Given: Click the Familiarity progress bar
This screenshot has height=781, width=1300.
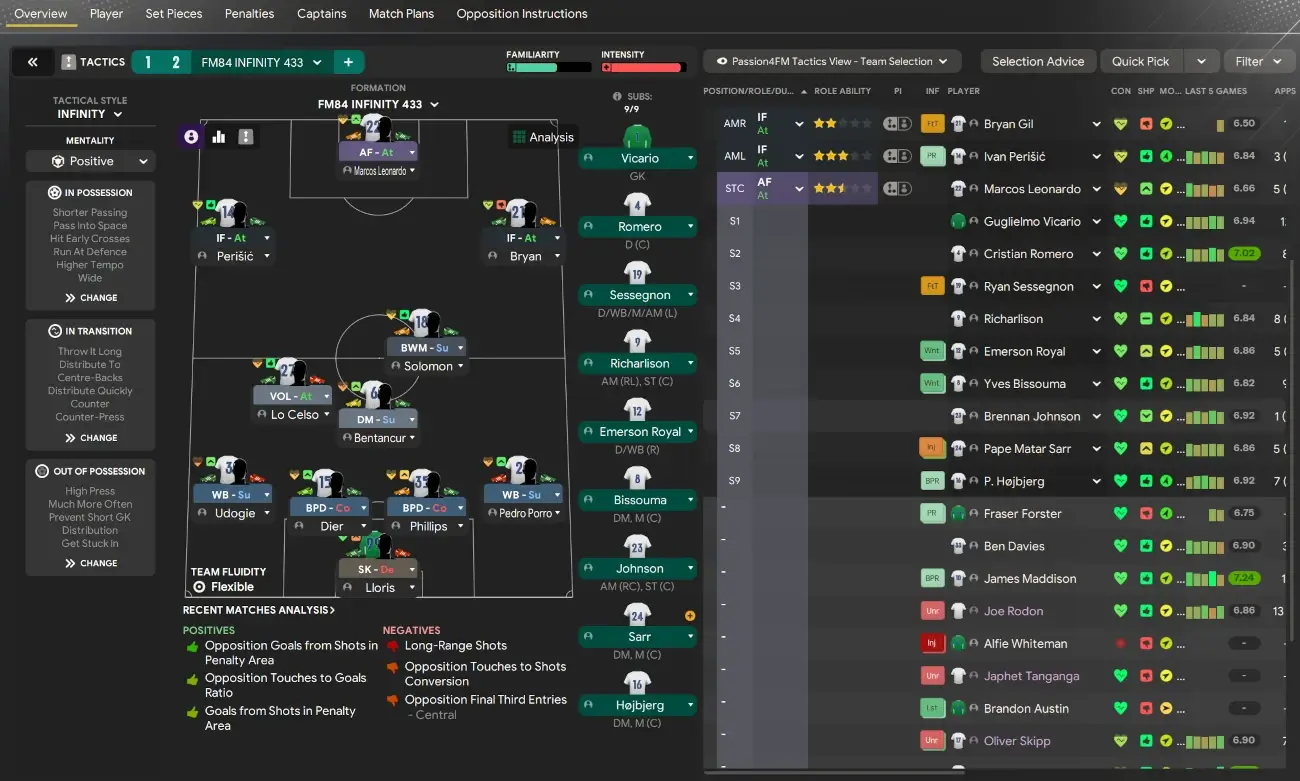Looking at the screenshot, I should click(549, 68).
